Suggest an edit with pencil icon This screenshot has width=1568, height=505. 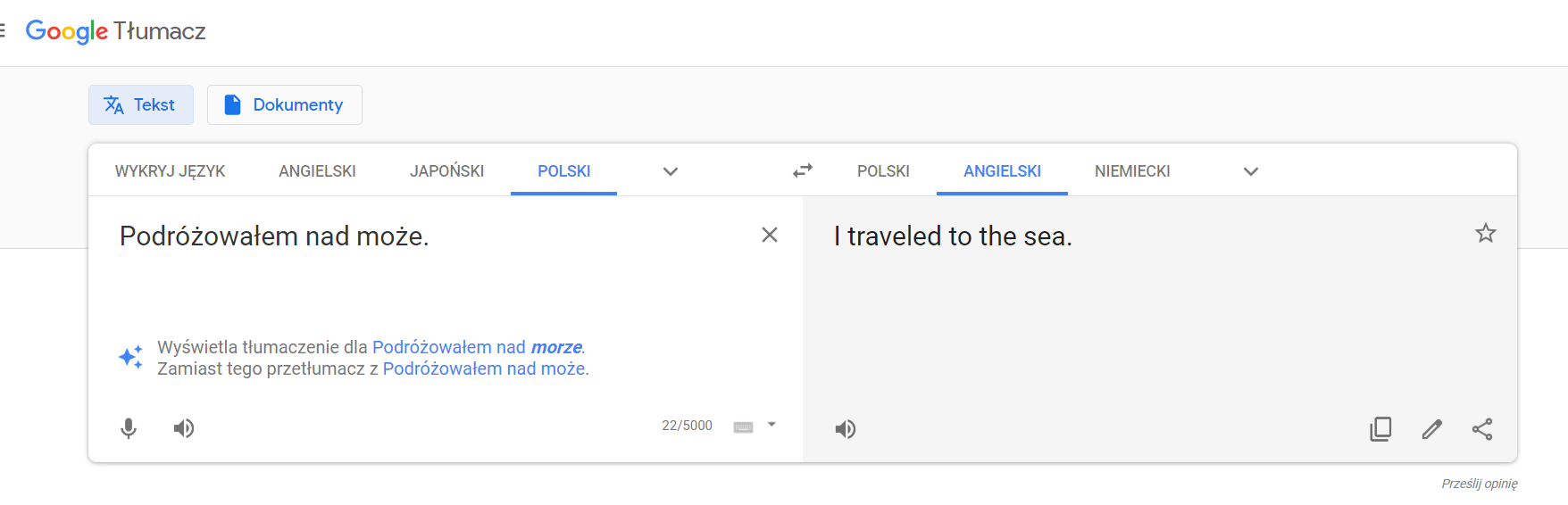(x=1431, y=429)
